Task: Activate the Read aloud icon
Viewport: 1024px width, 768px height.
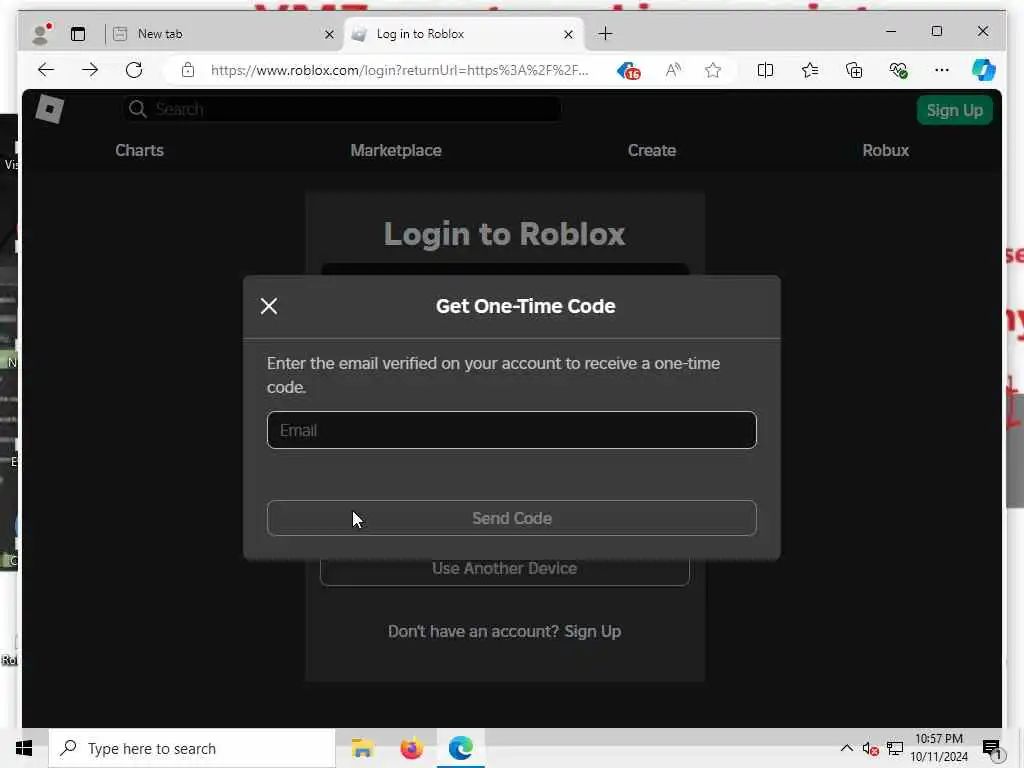Action: [673, 70]
